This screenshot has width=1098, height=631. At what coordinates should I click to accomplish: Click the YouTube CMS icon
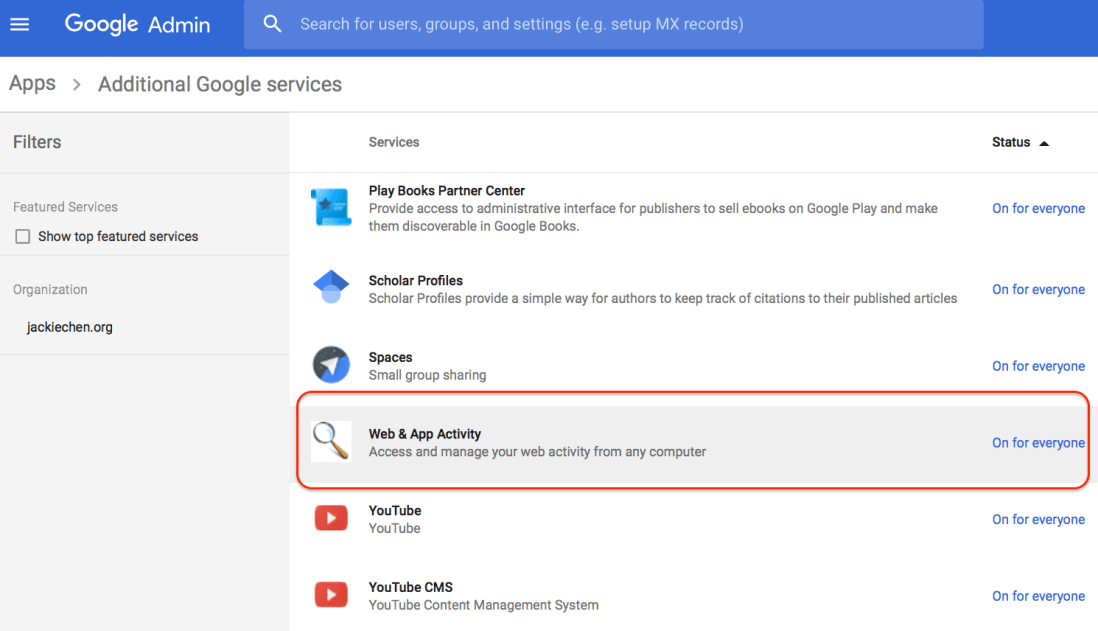point(330,595)
